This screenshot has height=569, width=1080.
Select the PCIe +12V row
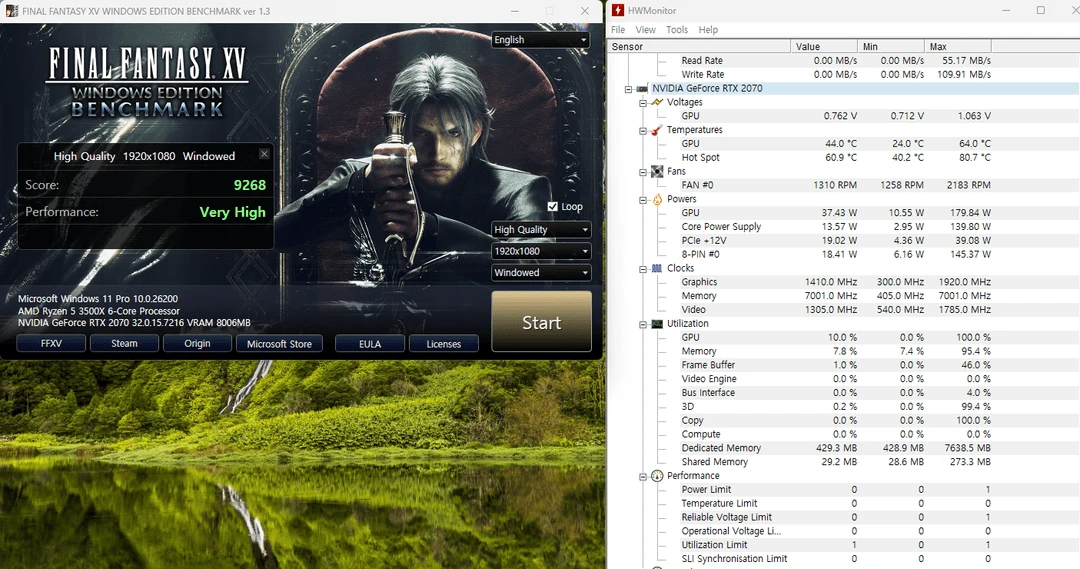tap(835, 240)
